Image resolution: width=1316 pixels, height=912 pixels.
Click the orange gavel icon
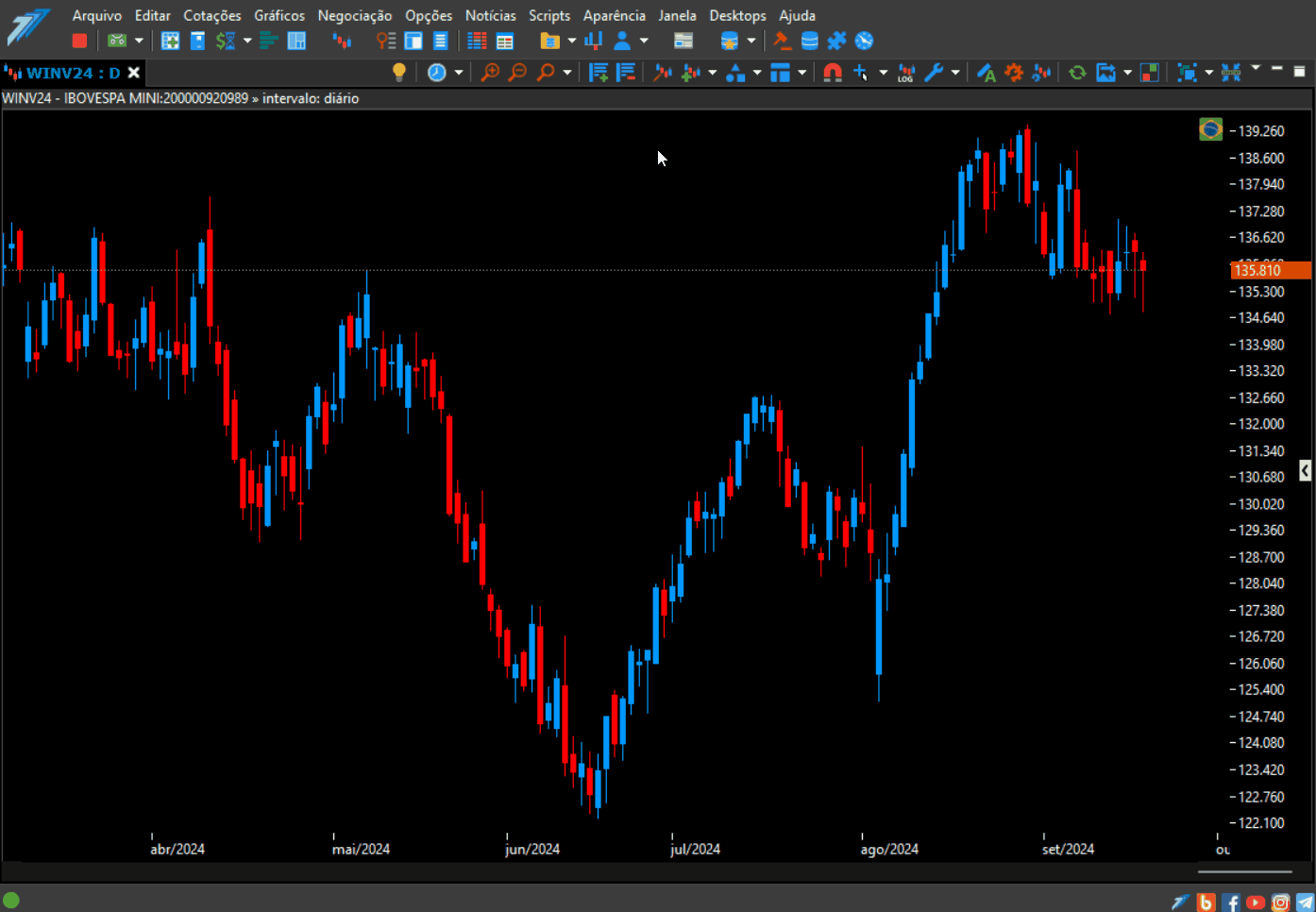coord(782,41)
